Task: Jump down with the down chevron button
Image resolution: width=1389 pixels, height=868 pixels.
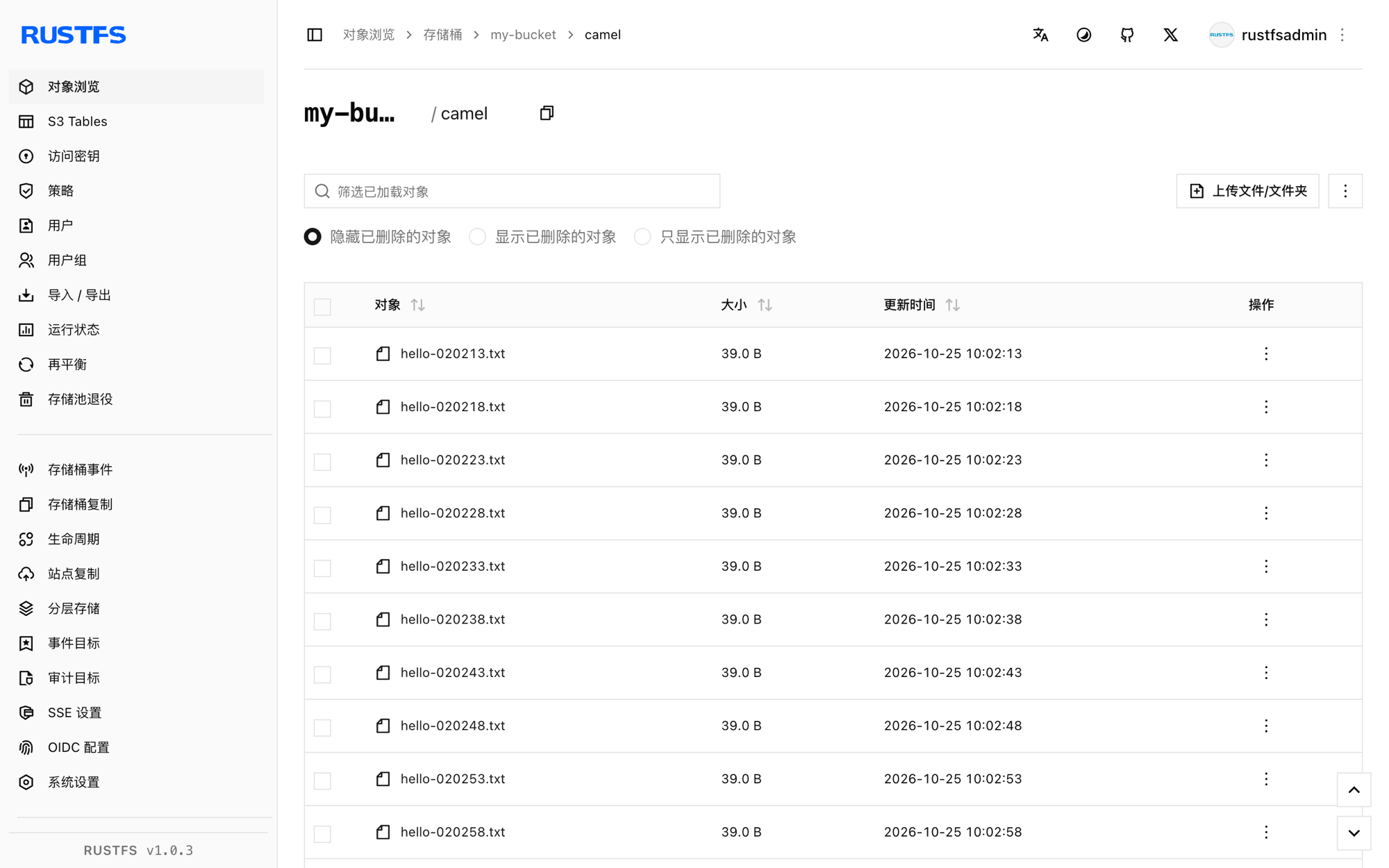Action: point(1354,833)
